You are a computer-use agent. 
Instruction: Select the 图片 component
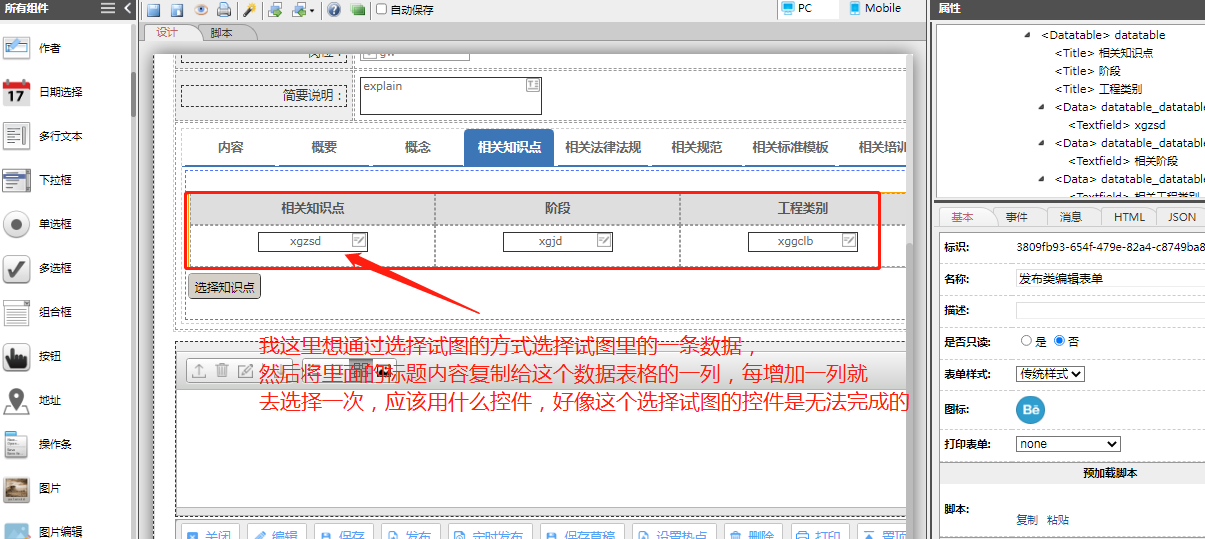coord(33,488)
